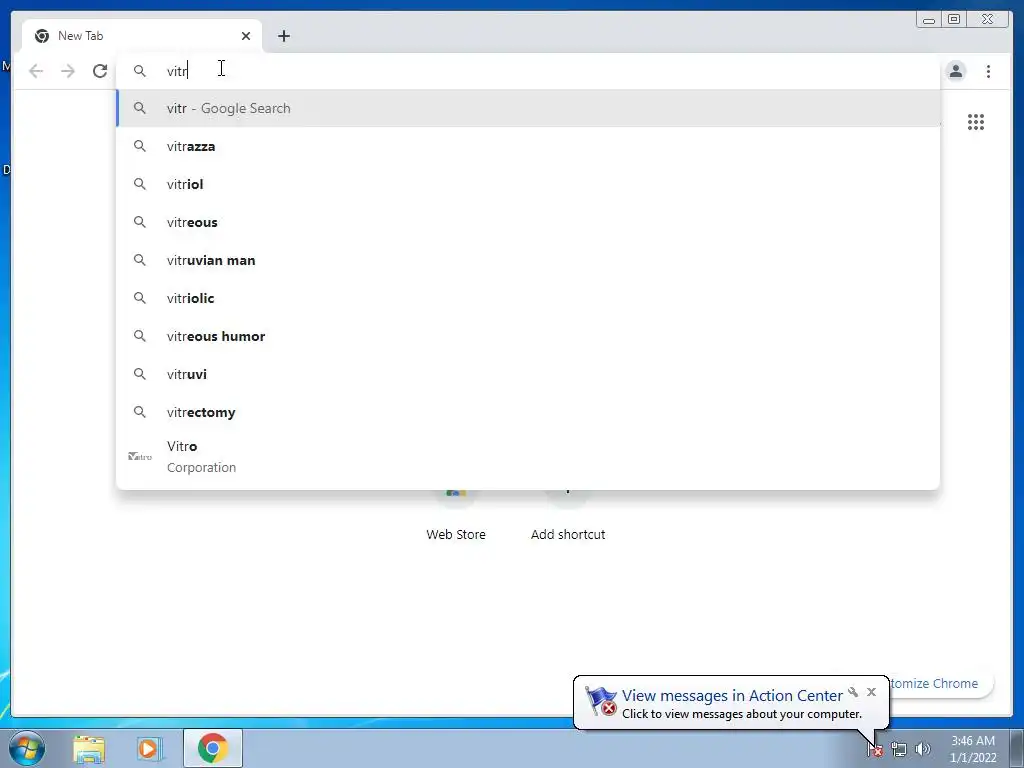Viewport: 1024px width, 768px height.
Task: Choose the vitriolic suggestion
Action: (x=528, y=298)
